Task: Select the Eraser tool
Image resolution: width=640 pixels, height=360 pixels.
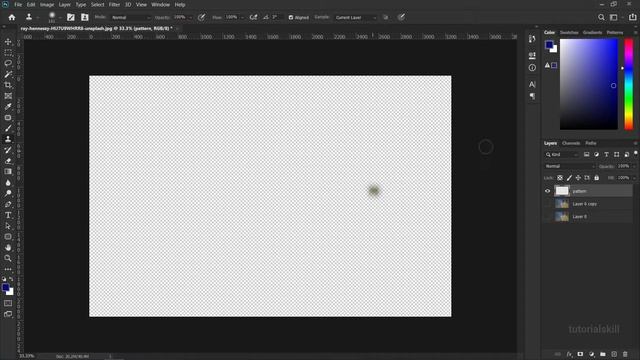Action: [8, 161]
